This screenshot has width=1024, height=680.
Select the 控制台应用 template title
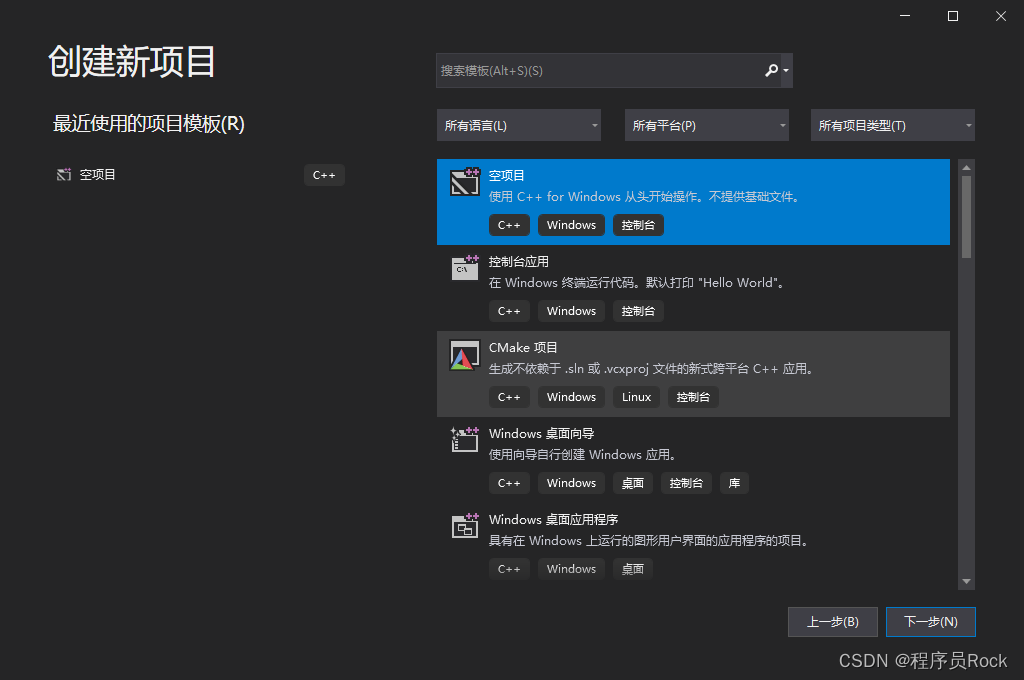click(x=519, y=262)
